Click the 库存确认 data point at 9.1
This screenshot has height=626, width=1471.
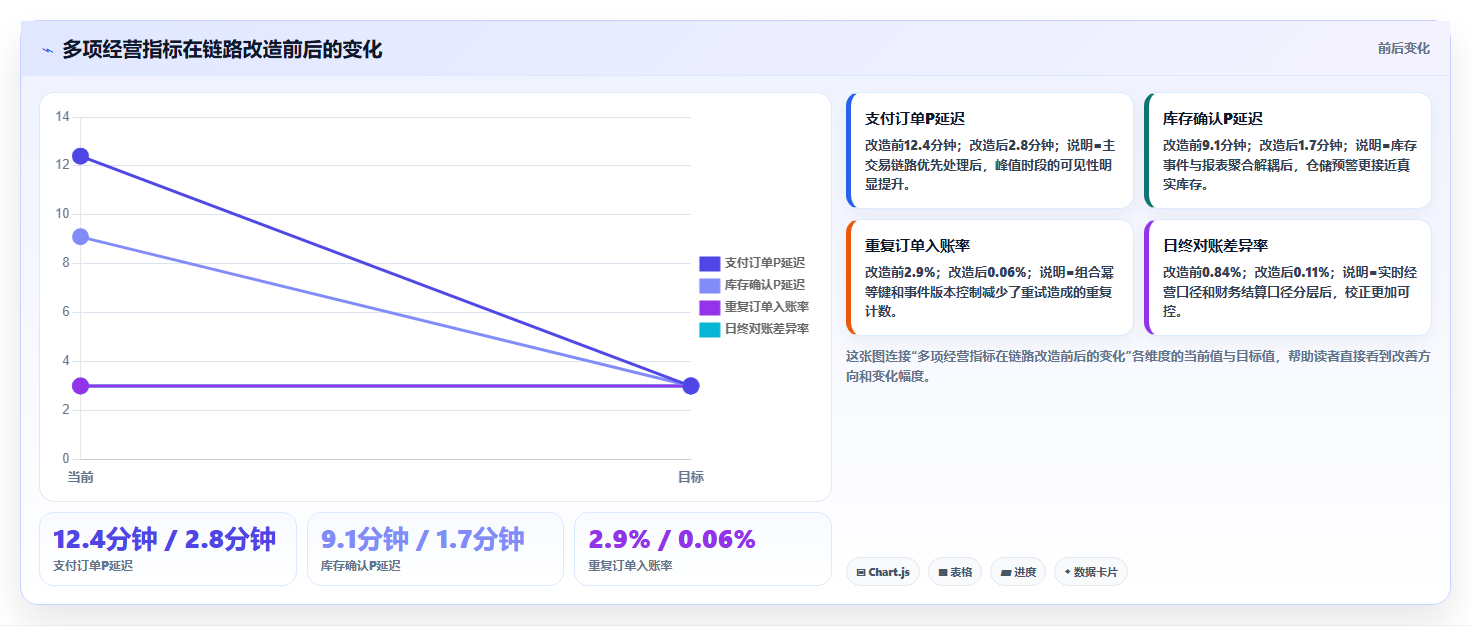(x=80, y=237)
